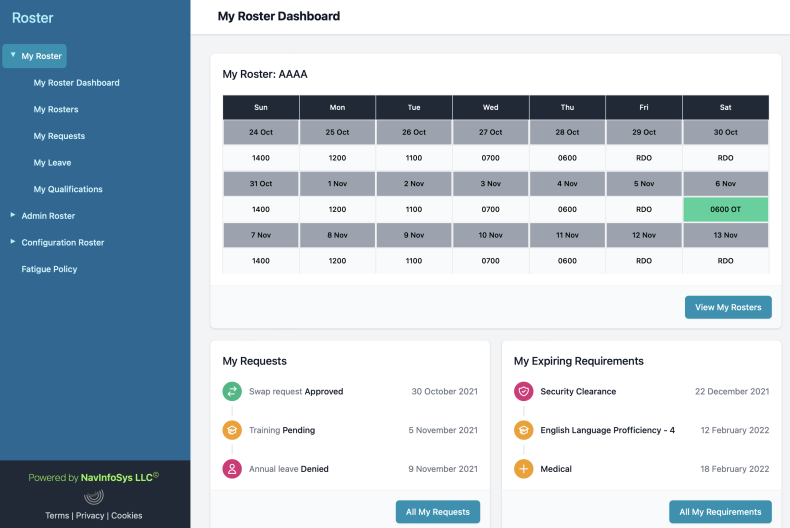This screenshot has height=528, width=790.
Task: Click the orange Training graduation cap icon
Action: (x=232, y=430)
